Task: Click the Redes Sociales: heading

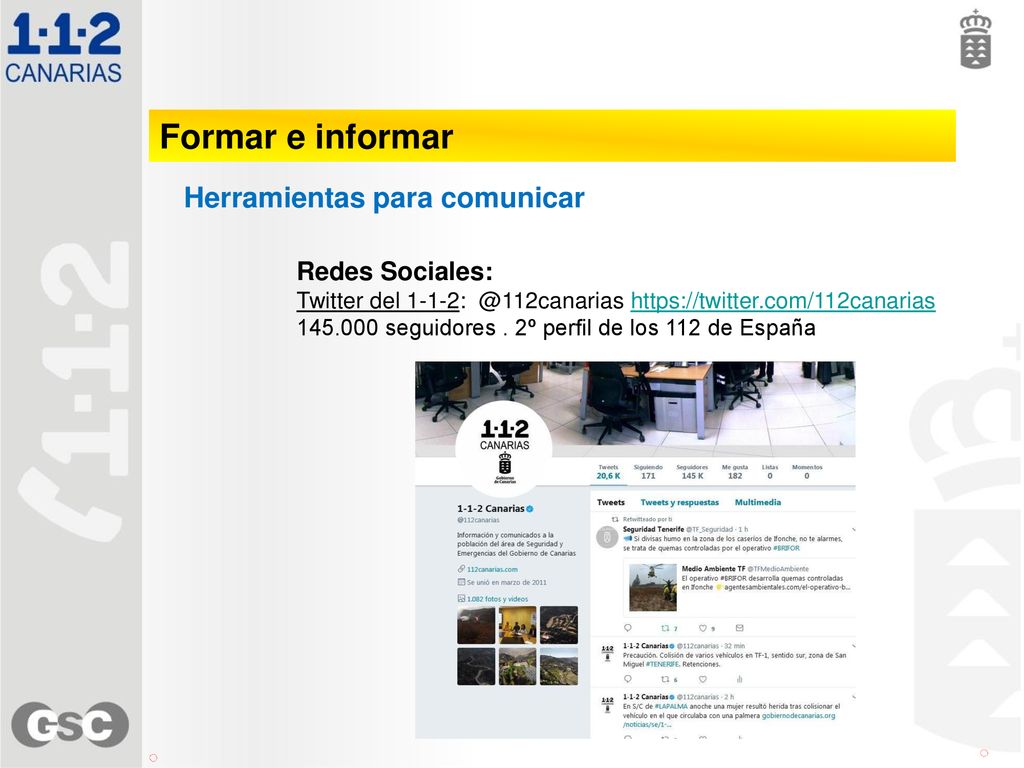Action: 394,270
